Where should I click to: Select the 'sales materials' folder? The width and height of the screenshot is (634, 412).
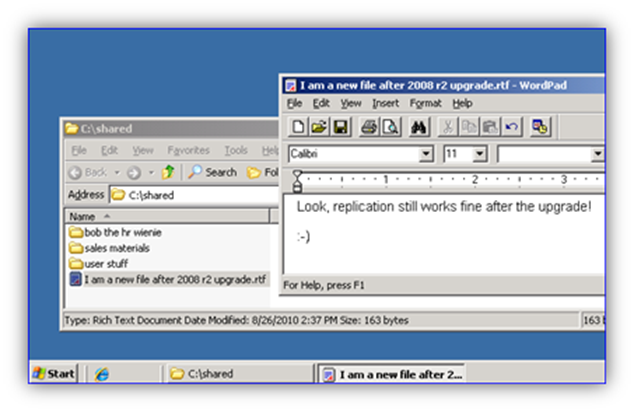pyautogui.click(x=109, y=248)
